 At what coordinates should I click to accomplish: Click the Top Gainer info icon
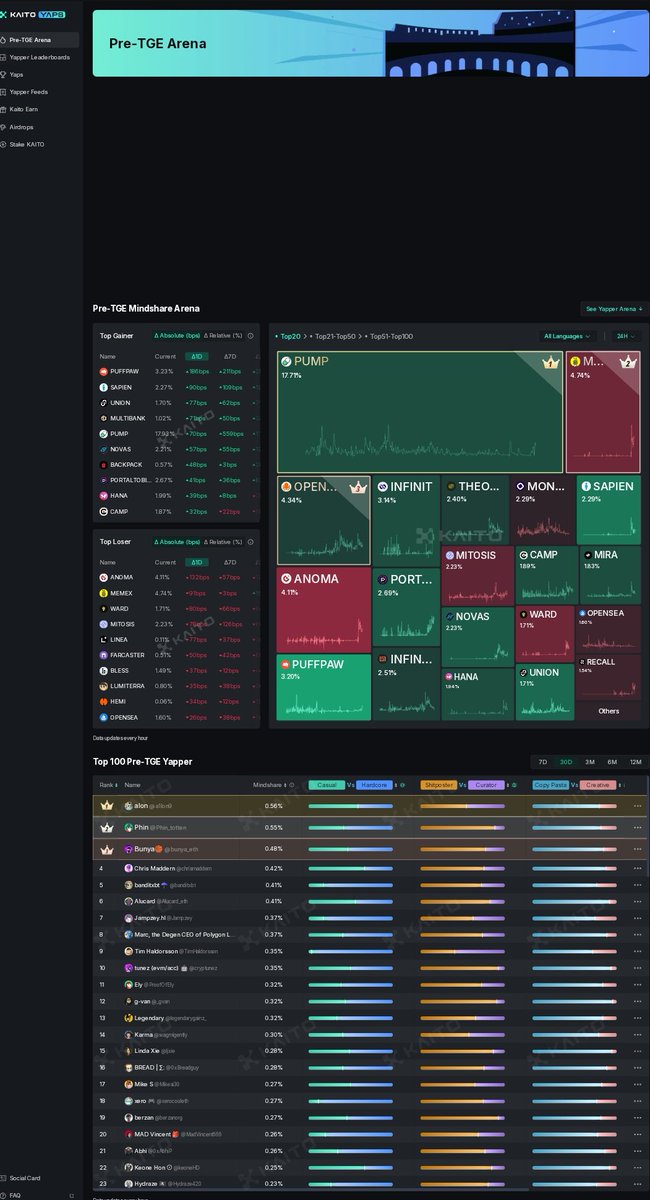coord(250,336)
